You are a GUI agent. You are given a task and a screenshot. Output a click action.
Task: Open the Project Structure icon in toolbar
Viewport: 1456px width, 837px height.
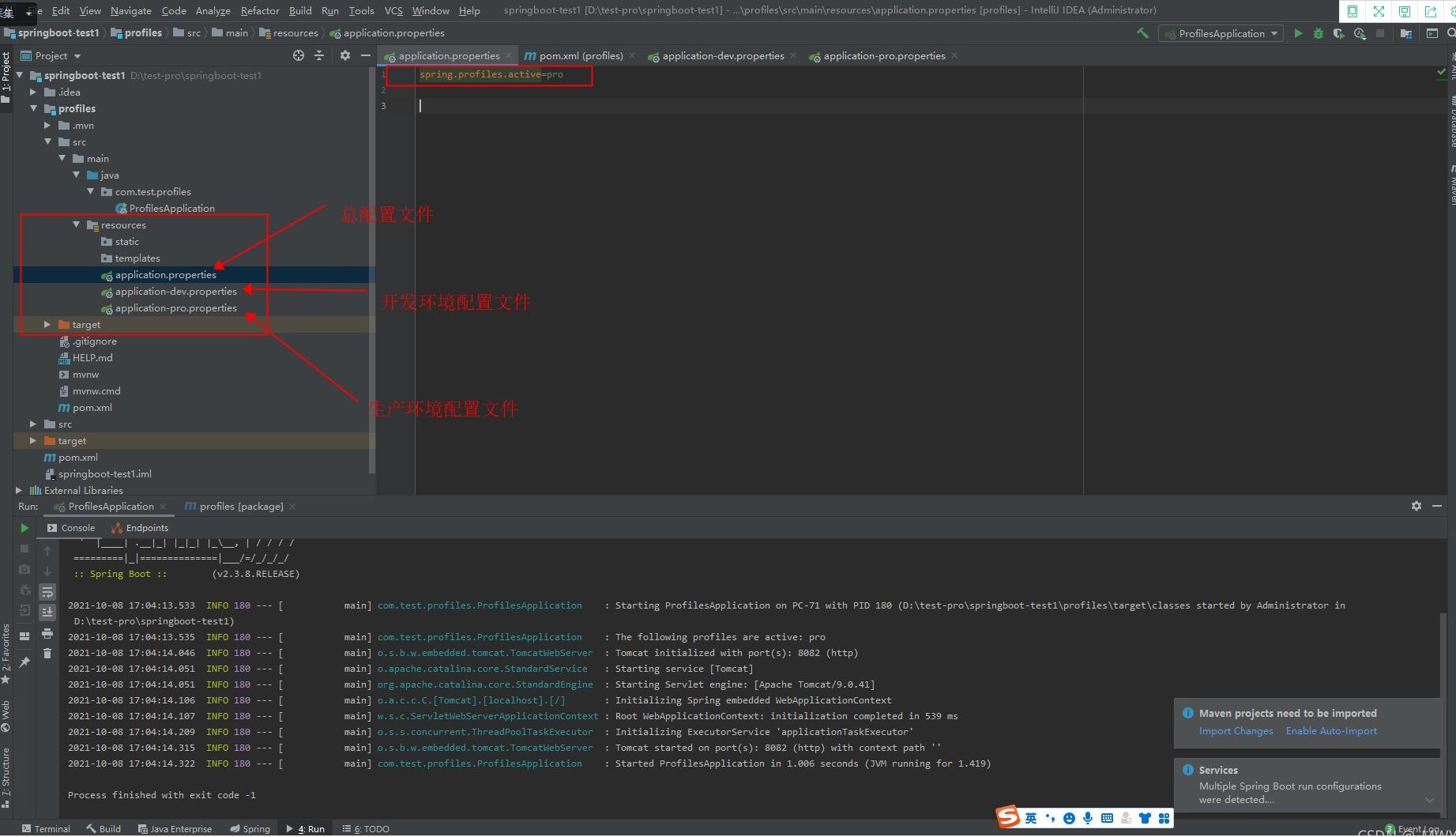(1406, 33)
